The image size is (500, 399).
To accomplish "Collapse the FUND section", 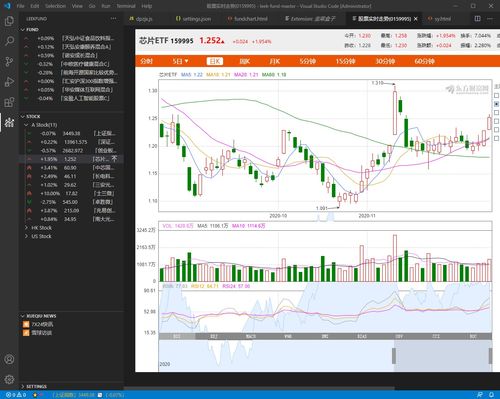I will [23, 30].
